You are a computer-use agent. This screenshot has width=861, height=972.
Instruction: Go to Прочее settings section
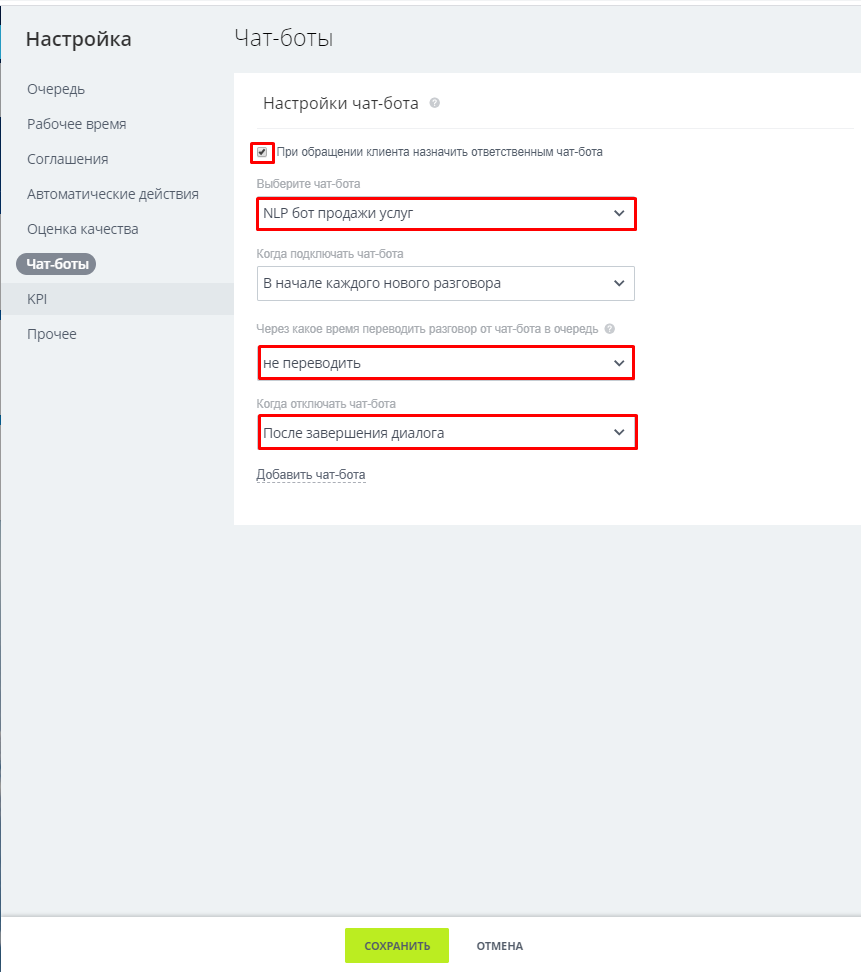(52, 334)
